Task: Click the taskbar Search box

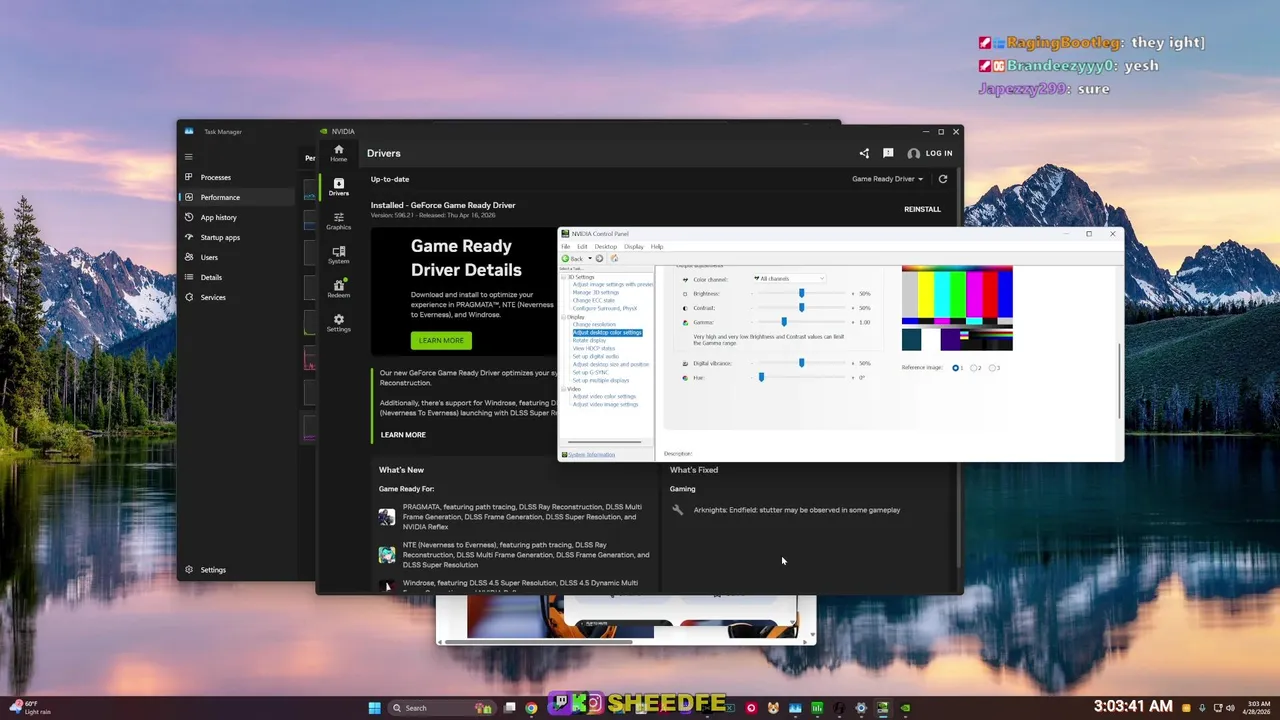Action: [x=440, y=708]
